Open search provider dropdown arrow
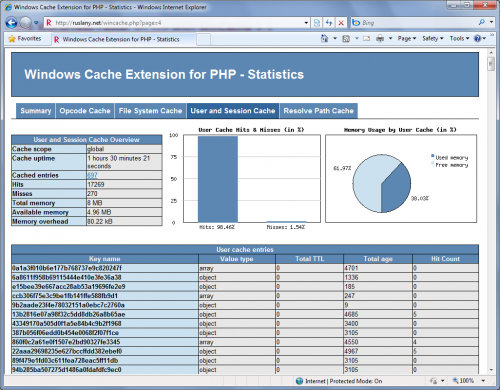 [491, 22]
